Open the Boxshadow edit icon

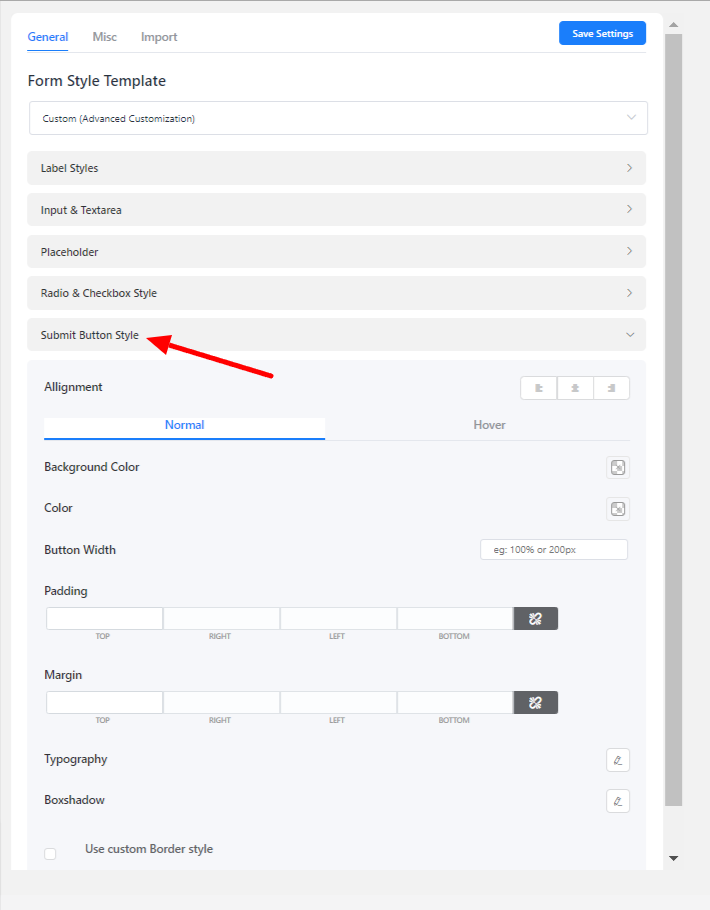(618, 801)
